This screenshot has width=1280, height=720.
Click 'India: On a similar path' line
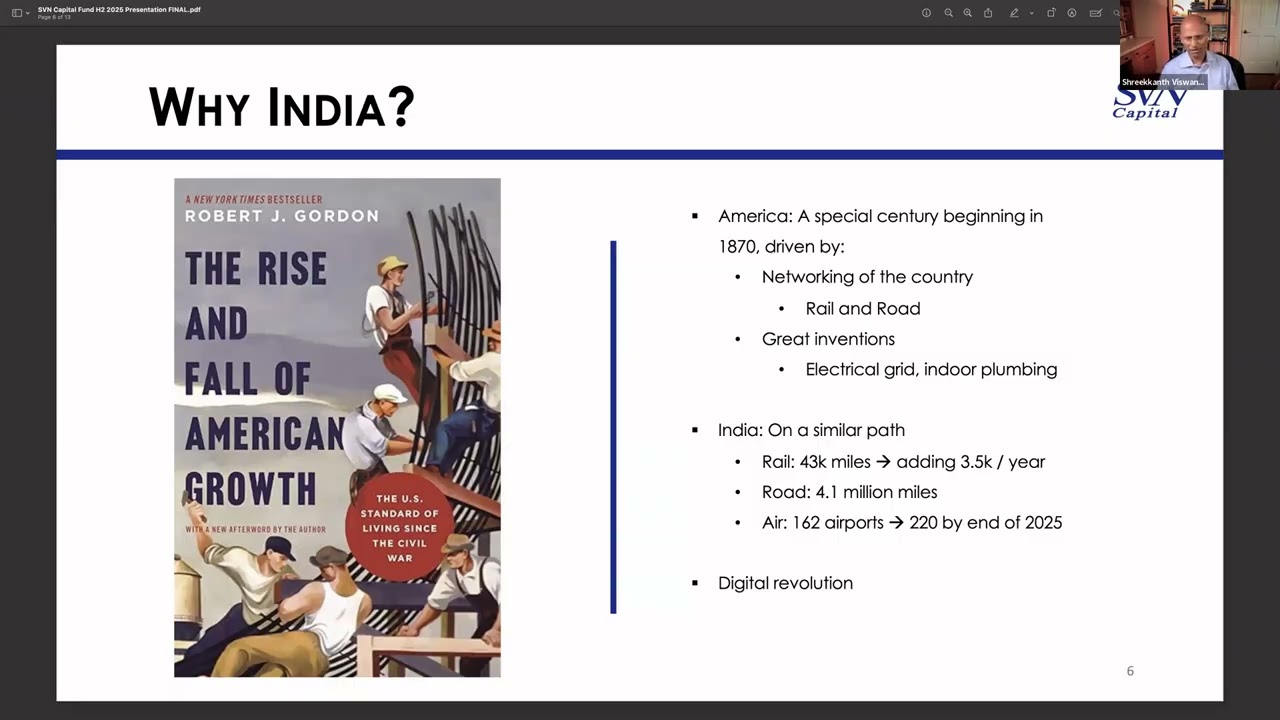[811, 430]
